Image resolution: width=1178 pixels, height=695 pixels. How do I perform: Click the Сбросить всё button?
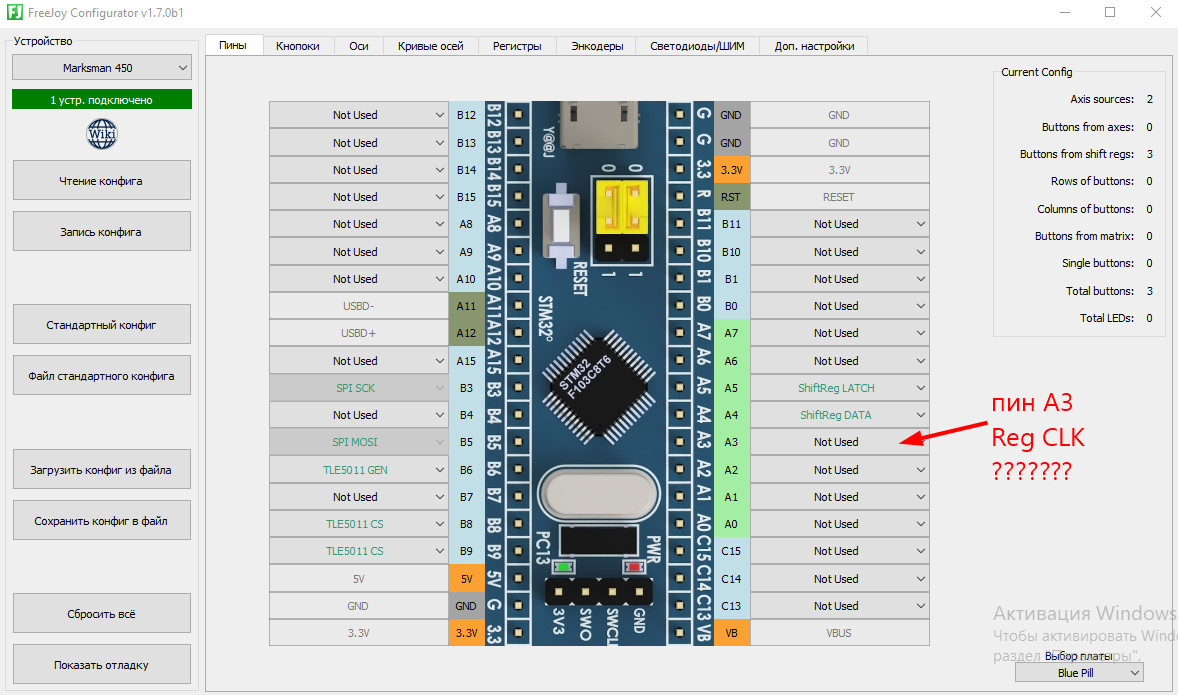coord(101,614)
